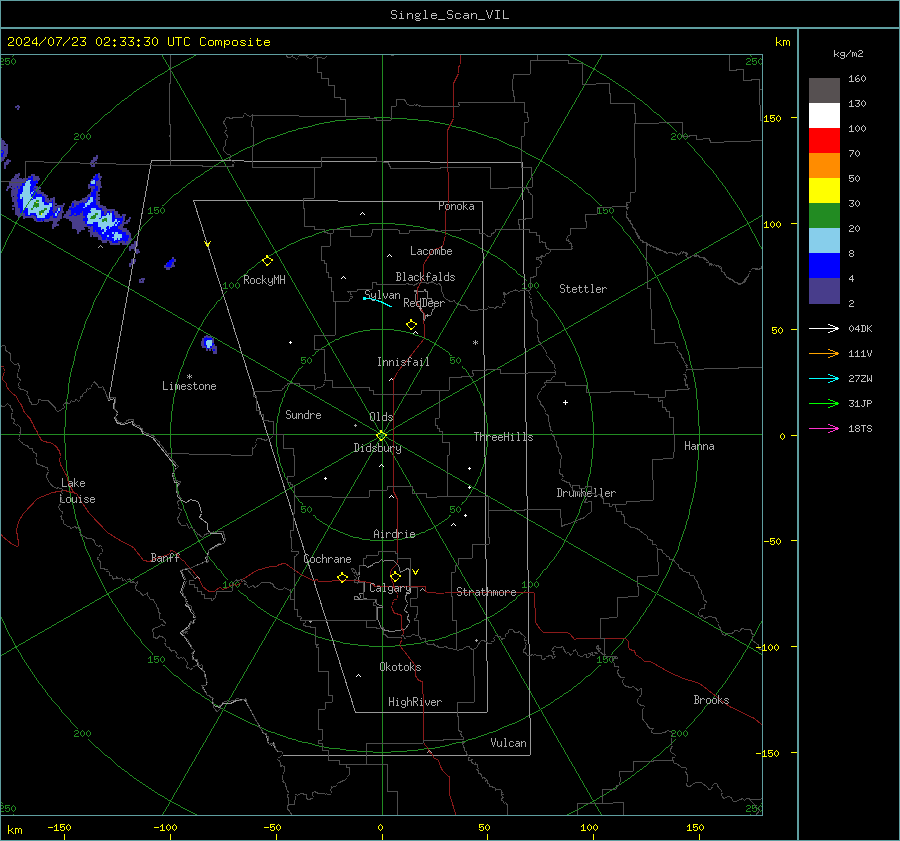
Task: Click the RedDeer city label
Action: [x=424, y=303]
